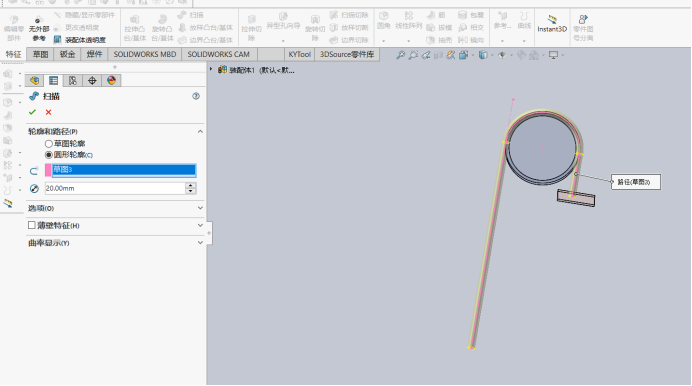Click View Orientation cube icon
Image resolution: width=692 pixels, height=386 pixels.
click(463, 55)
